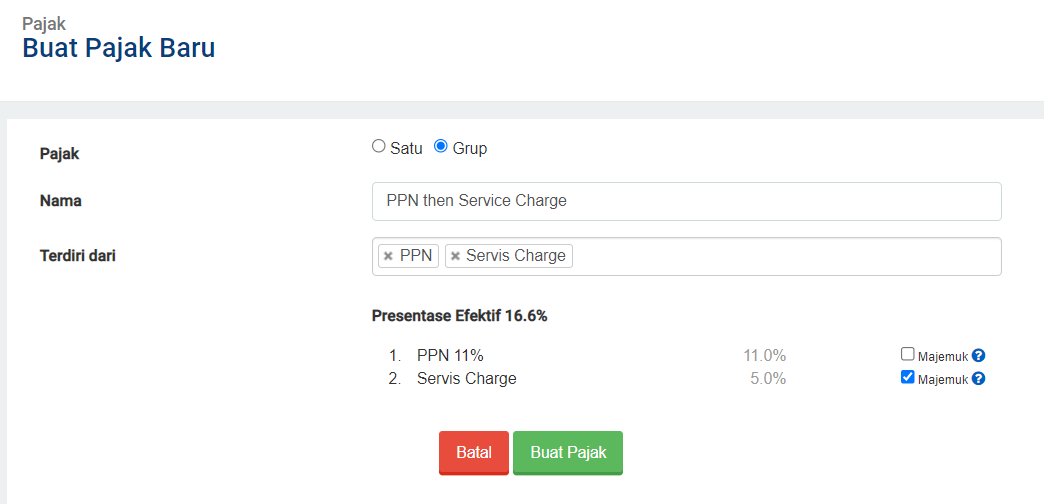Viewport: 1044px width, 504px height.
Task: Click the Presentase Efektif 16.6% text
Action: tap(459, 316)
